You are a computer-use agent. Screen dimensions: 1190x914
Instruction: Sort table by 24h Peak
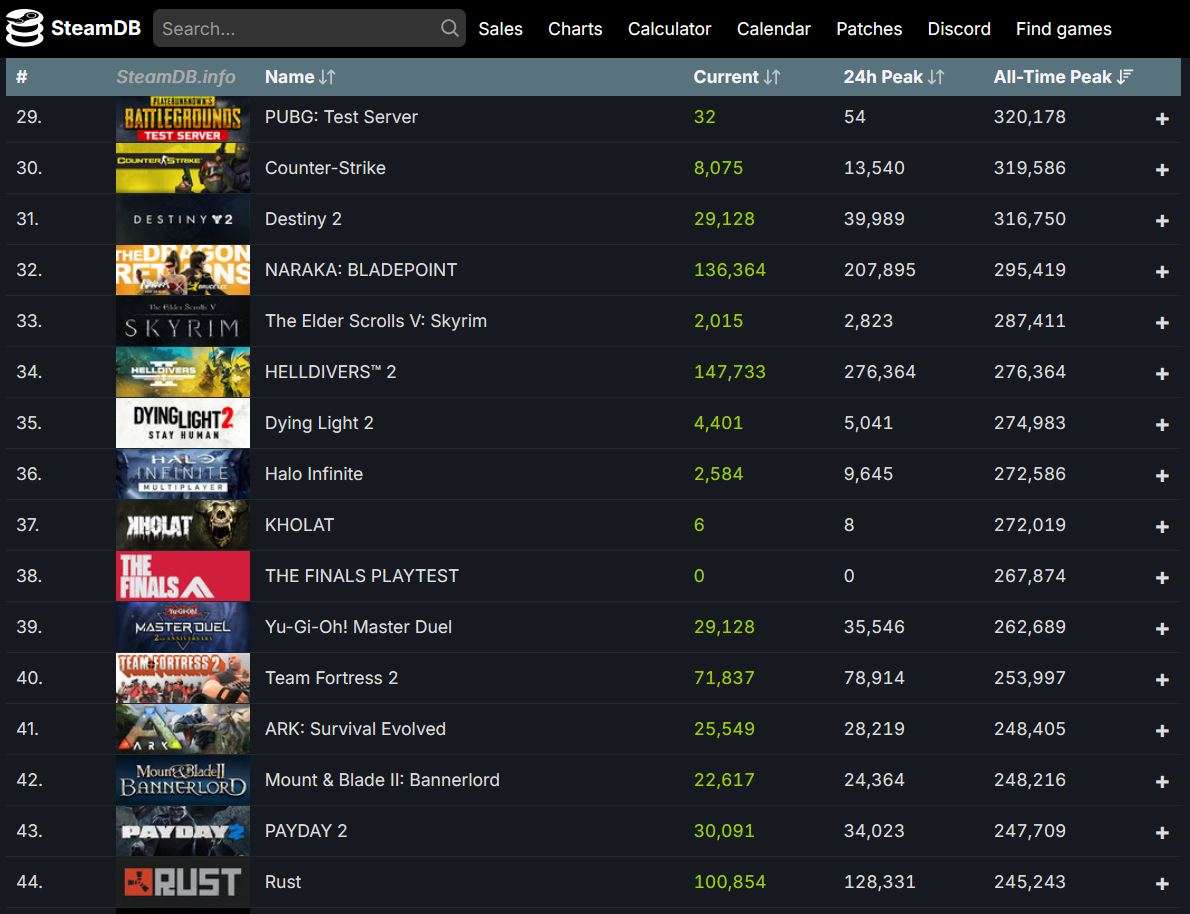[x=893, y=77]
